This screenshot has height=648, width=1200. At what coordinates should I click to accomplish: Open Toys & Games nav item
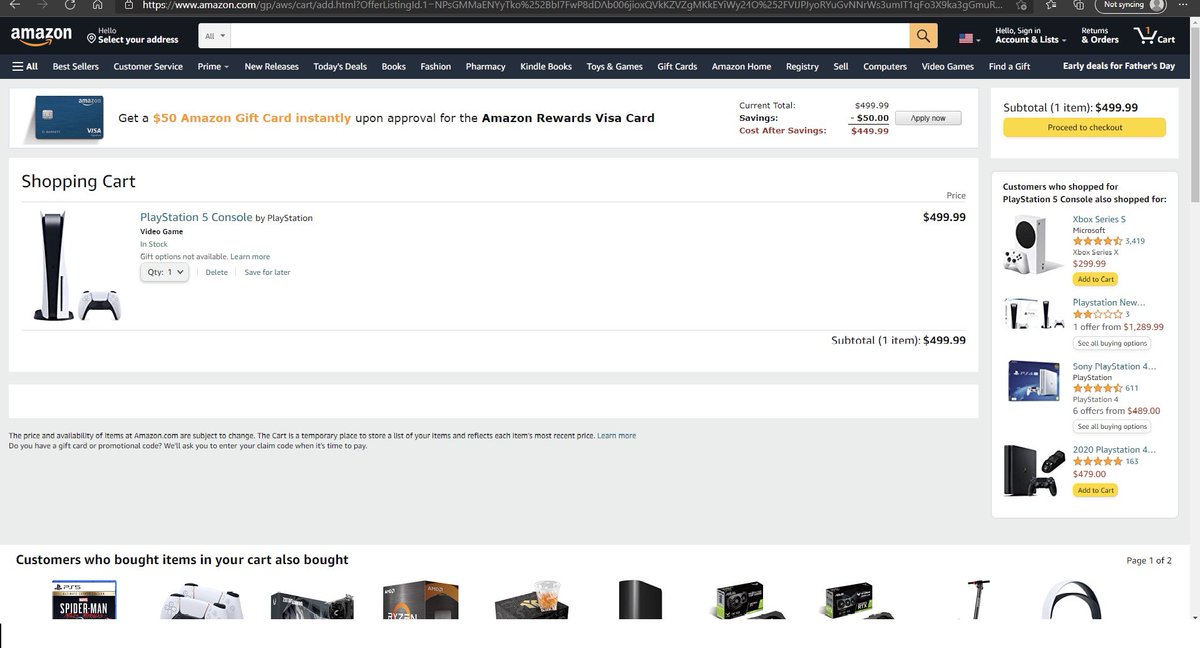tap(614, 67)
